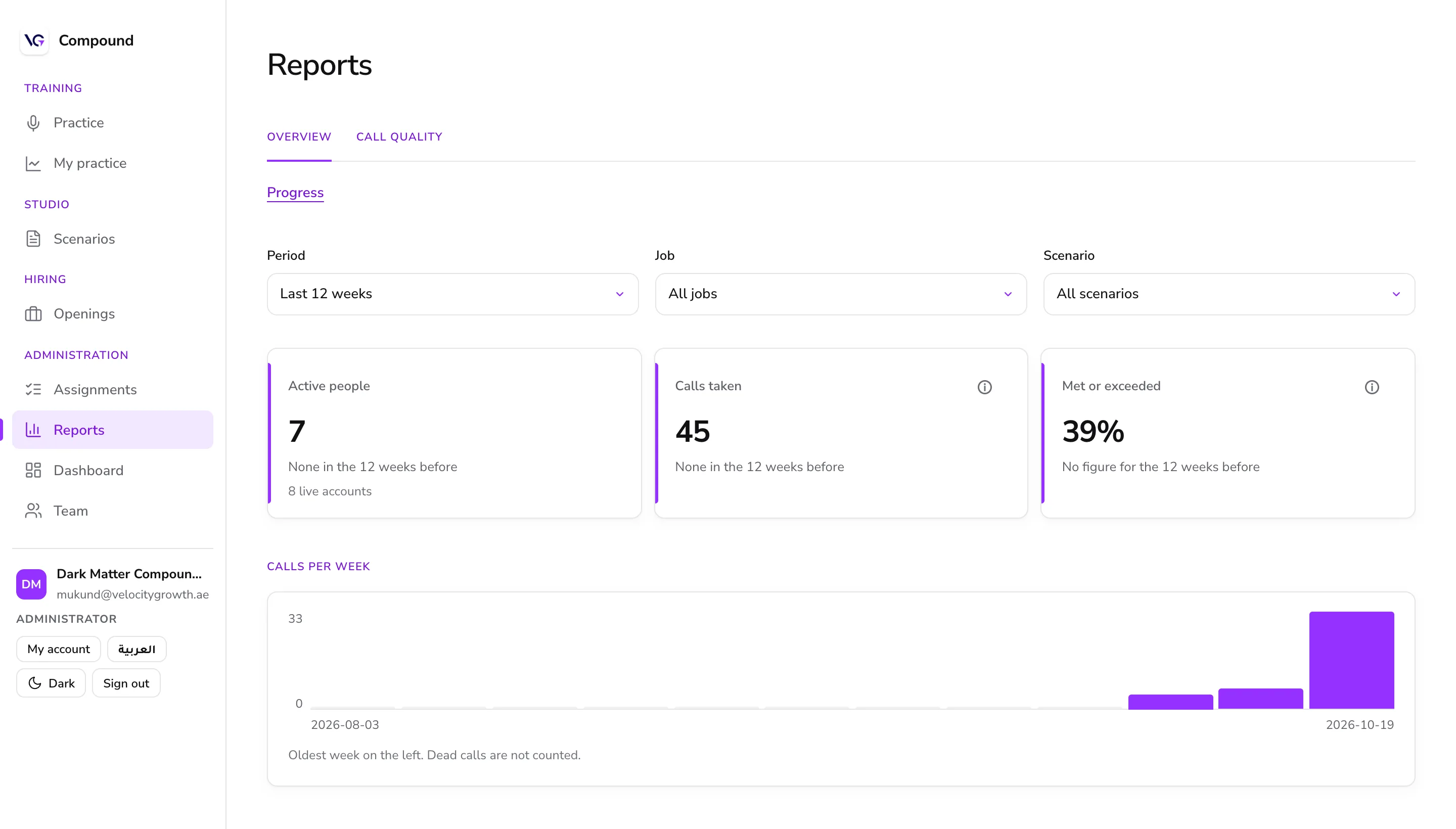Click the Dark Matter Compoun... account name
Screen dimensions: 1456x829
tap(129, 574)
